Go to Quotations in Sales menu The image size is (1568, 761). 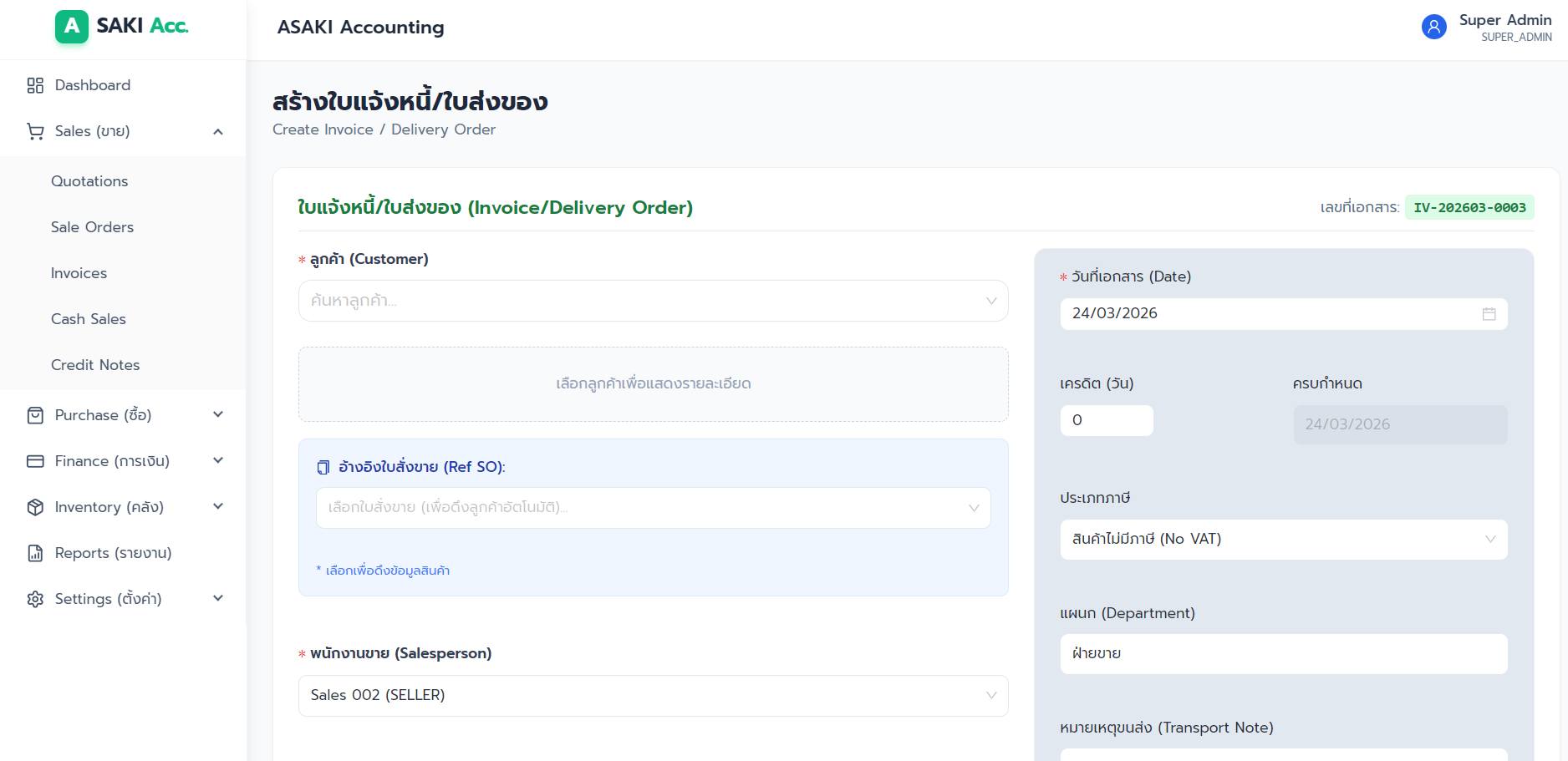[89, 181]
